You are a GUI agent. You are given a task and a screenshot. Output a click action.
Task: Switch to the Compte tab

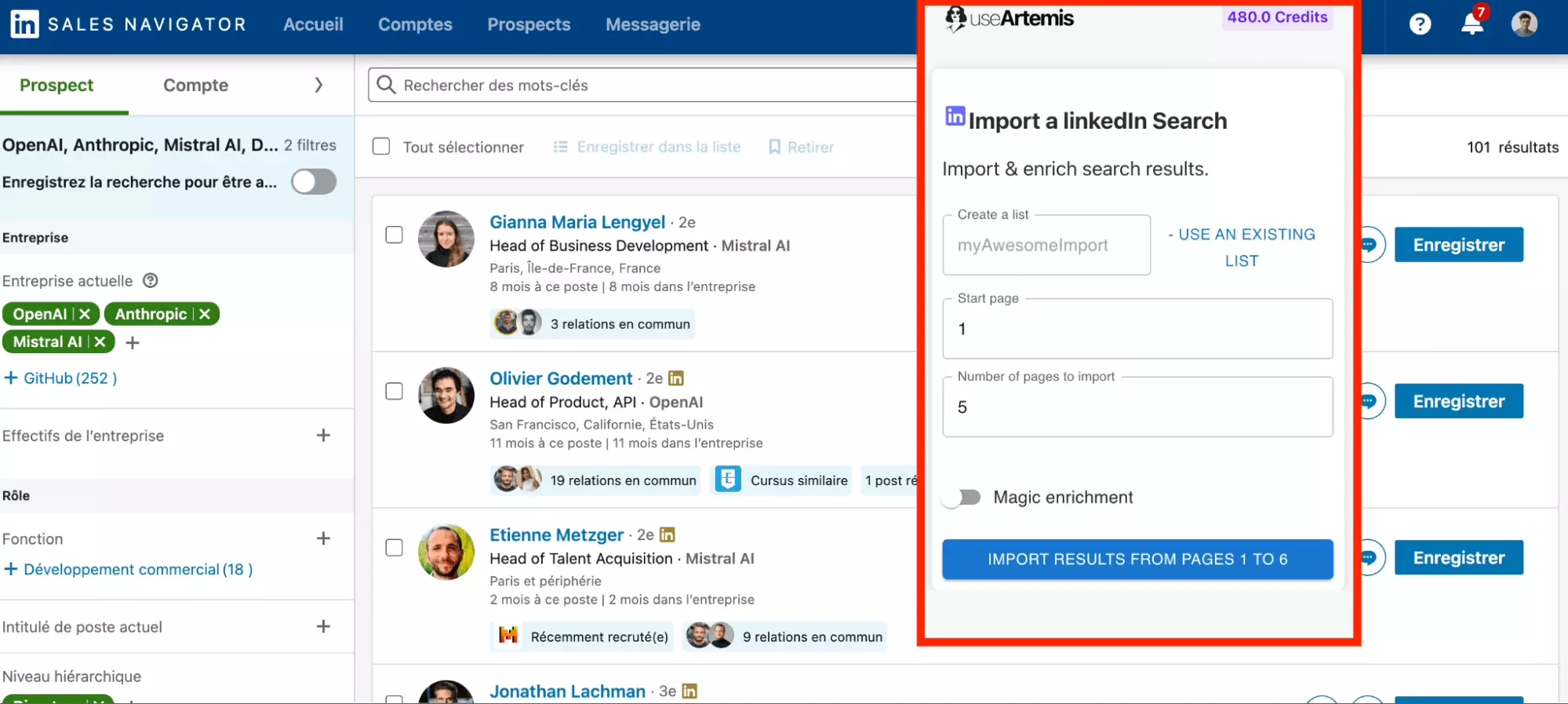click(196, 85)
